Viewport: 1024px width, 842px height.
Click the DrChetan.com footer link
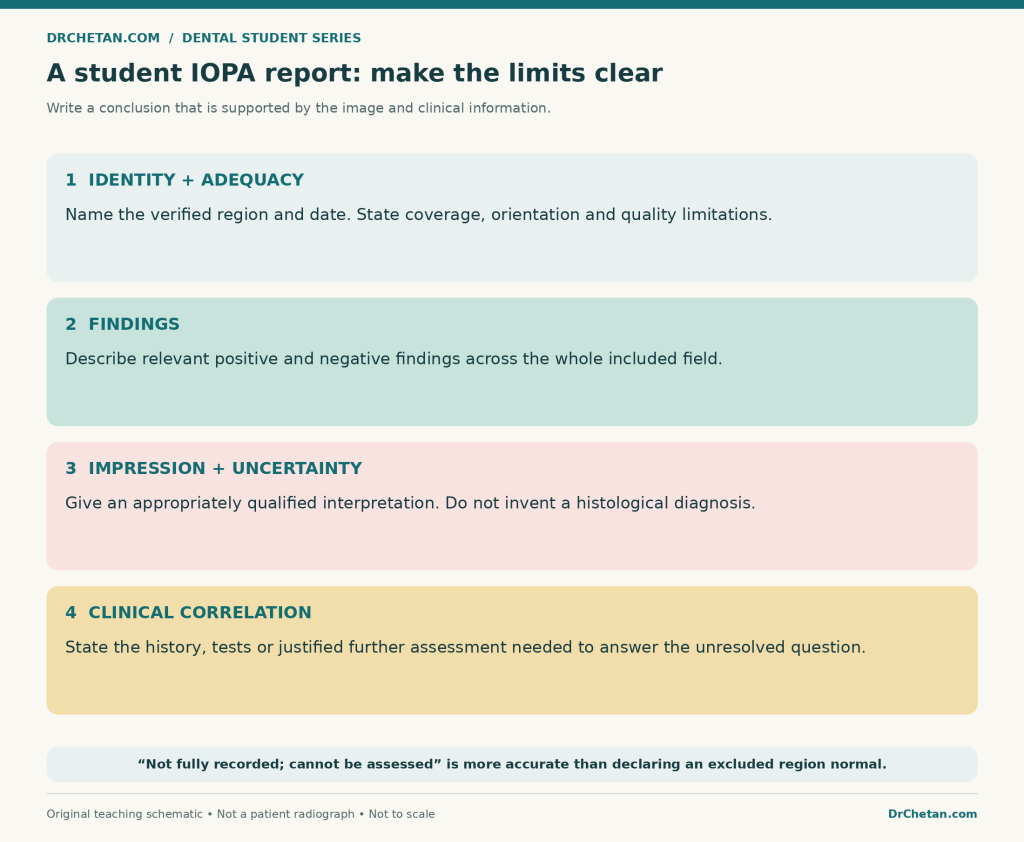pos(932,814)
